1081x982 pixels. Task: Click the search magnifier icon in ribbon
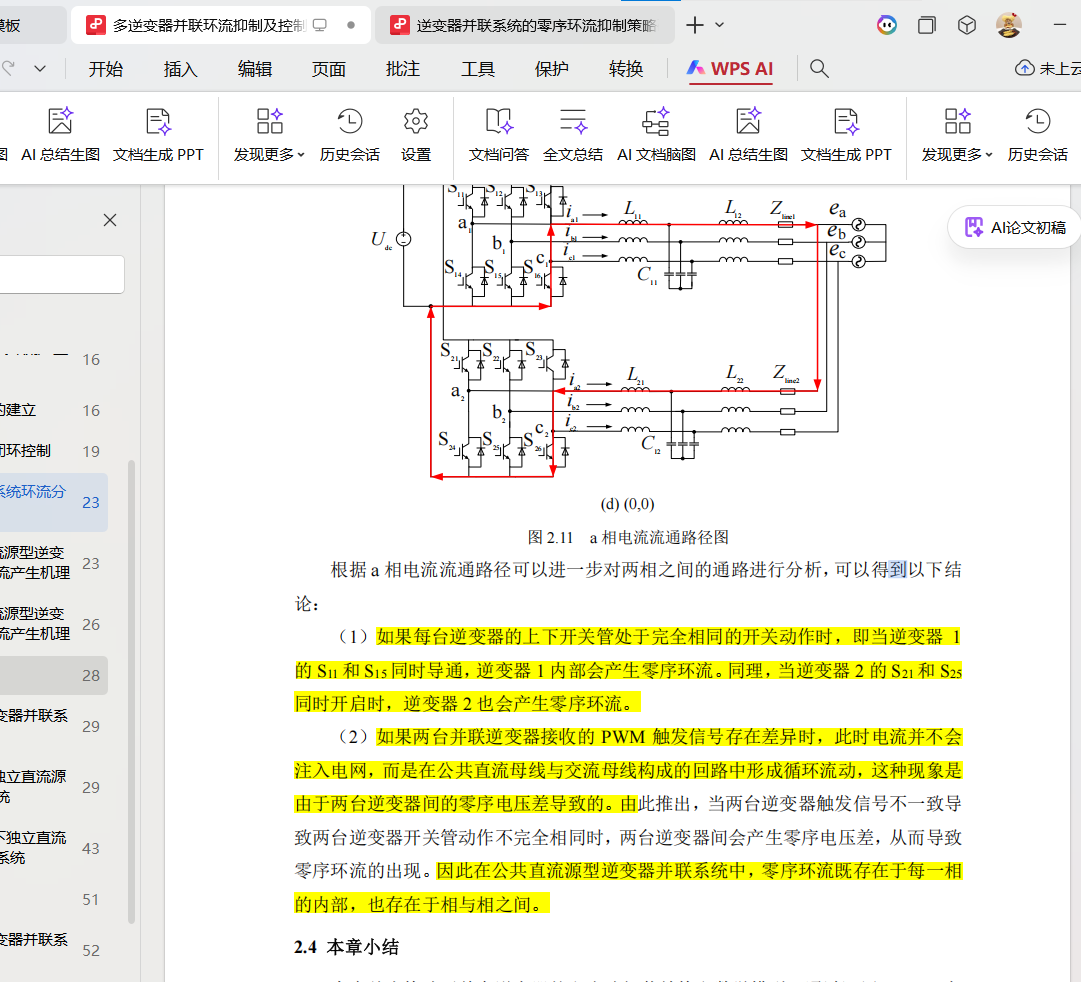tap(819, 68)
